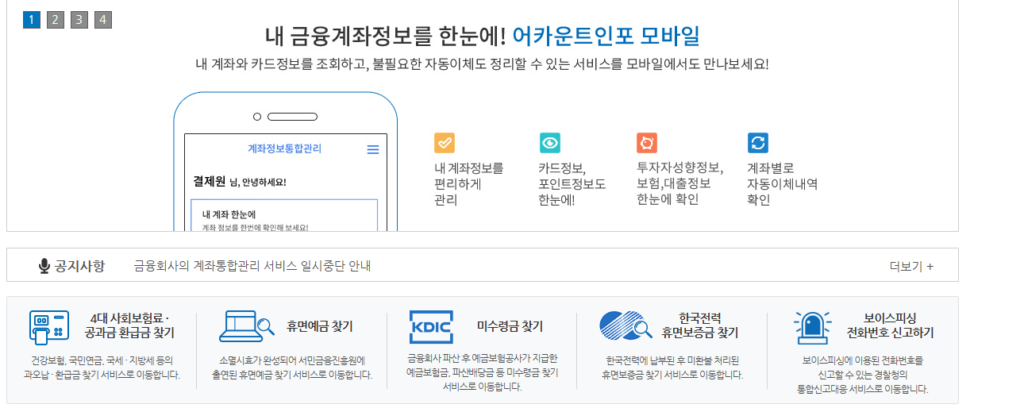Screen dimensions: 1024x412
Task: Click the 내 계좌 한눈에 card
Action: (284, 215)
